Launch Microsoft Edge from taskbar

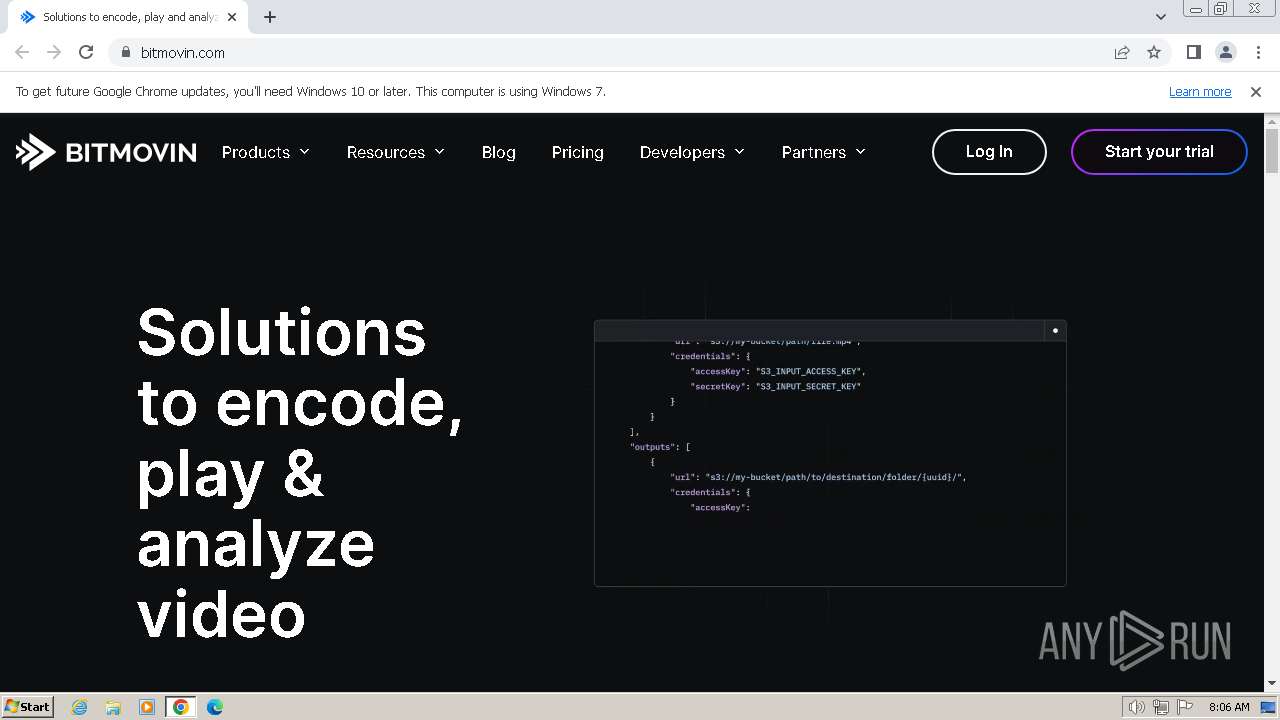tap(215, 707)
